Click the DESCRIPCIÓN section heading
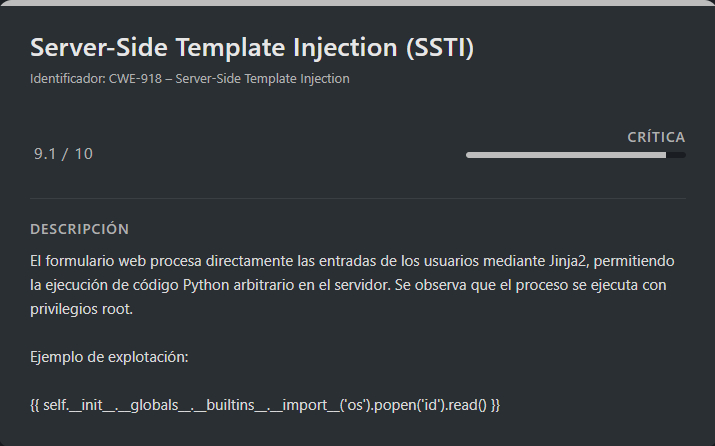 click(x=80, y=229)
